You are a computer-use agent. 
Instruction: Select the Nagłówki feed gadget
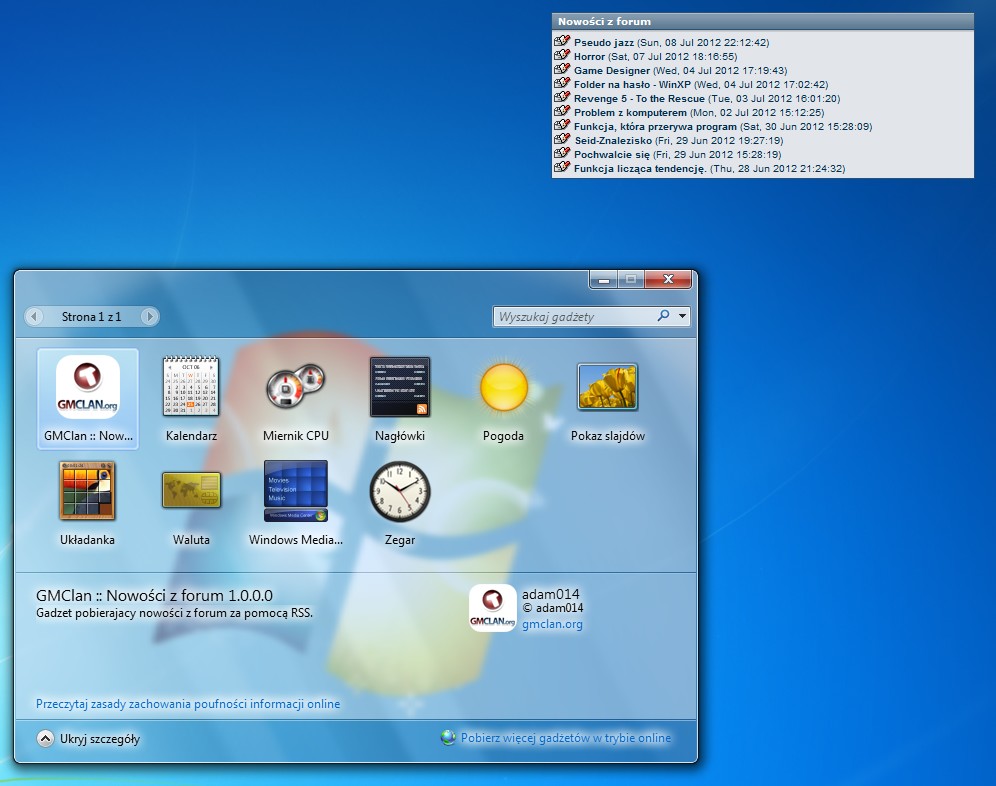click(400, 387)
